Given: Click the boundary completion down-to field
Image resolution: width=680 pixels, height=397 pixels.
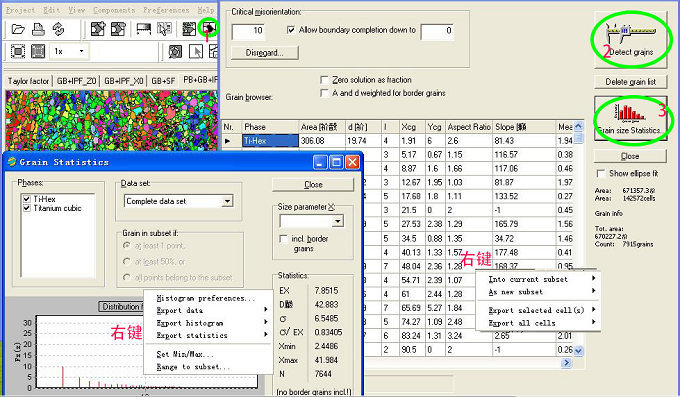Looking at the screenshot, I should pos(437,31).
